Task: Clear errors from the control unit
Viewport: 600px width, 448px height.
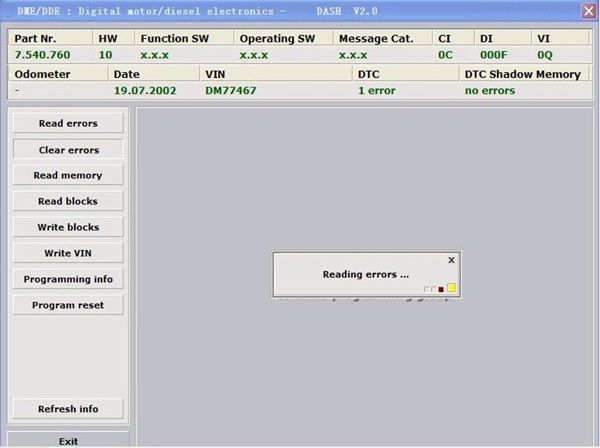Action: (68, 150)
